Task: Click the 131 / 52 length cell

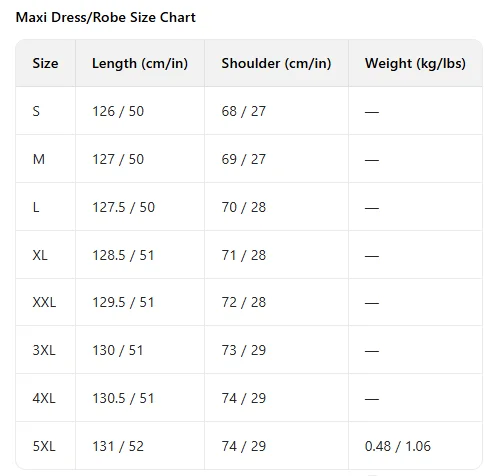Action: tap(118, 446)
